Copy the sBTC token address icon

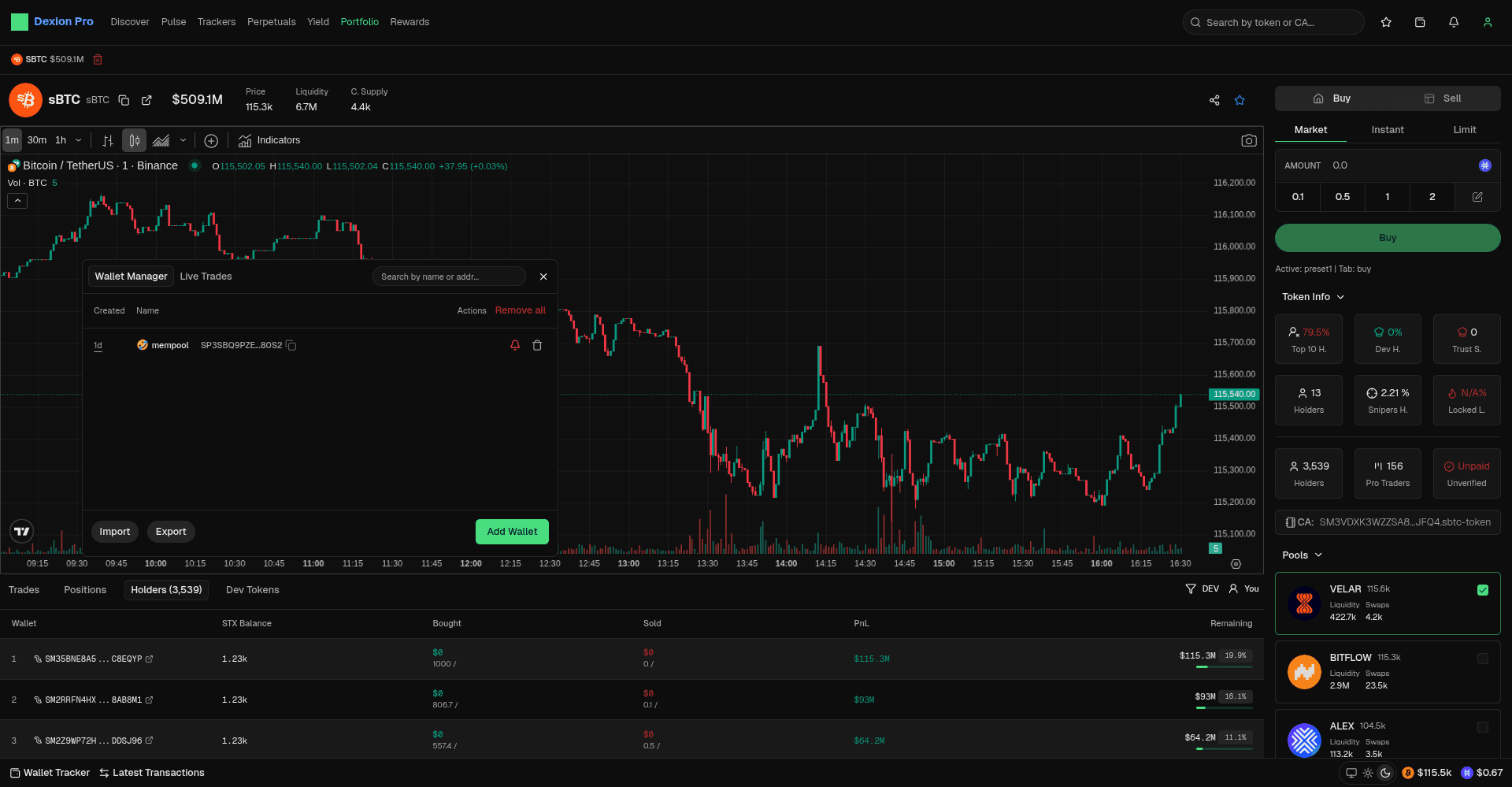click(124, 100)
